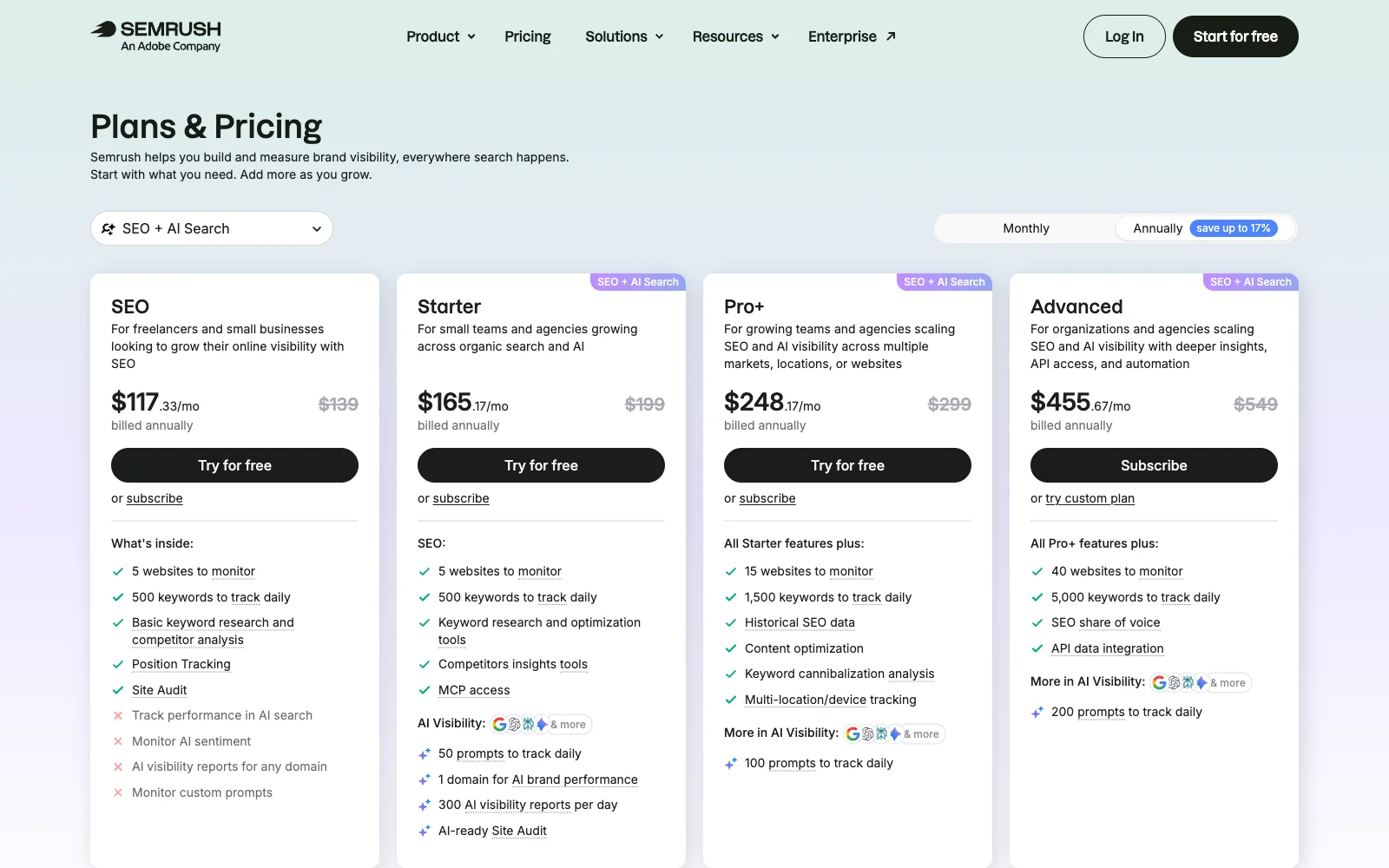Click Competitors insights tools feature
The width and height of the screenshot is (1389, 868).
(x=513, y=664)
